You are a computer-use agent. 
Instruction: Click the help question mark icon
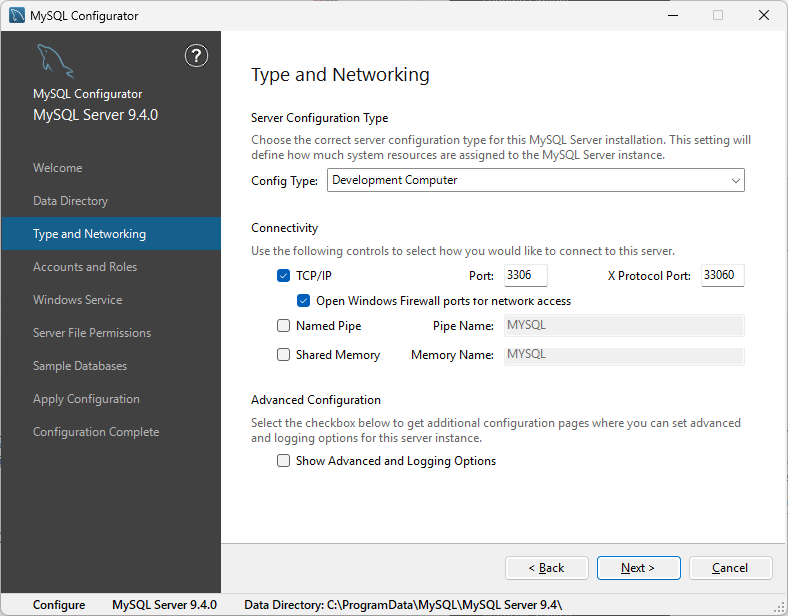pos(197,56)
